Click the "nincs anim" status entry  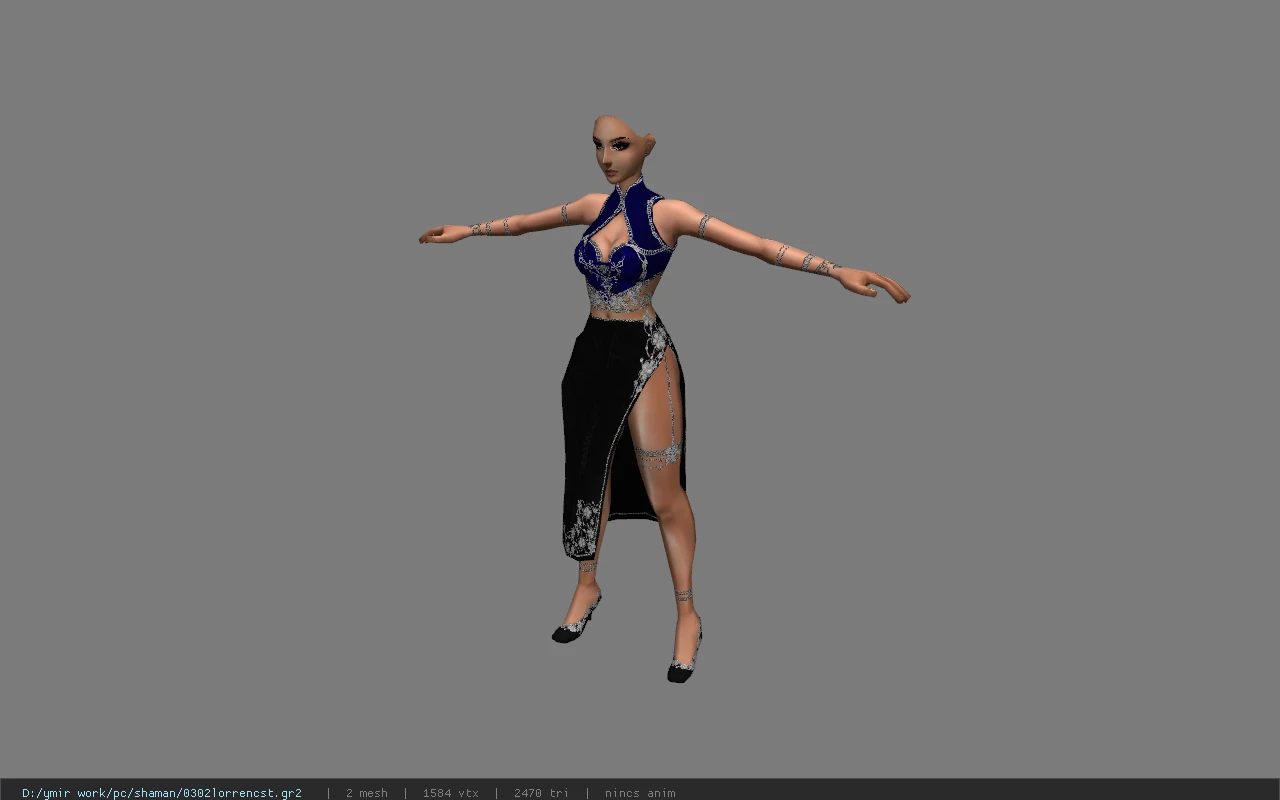(x=639, y=793)
